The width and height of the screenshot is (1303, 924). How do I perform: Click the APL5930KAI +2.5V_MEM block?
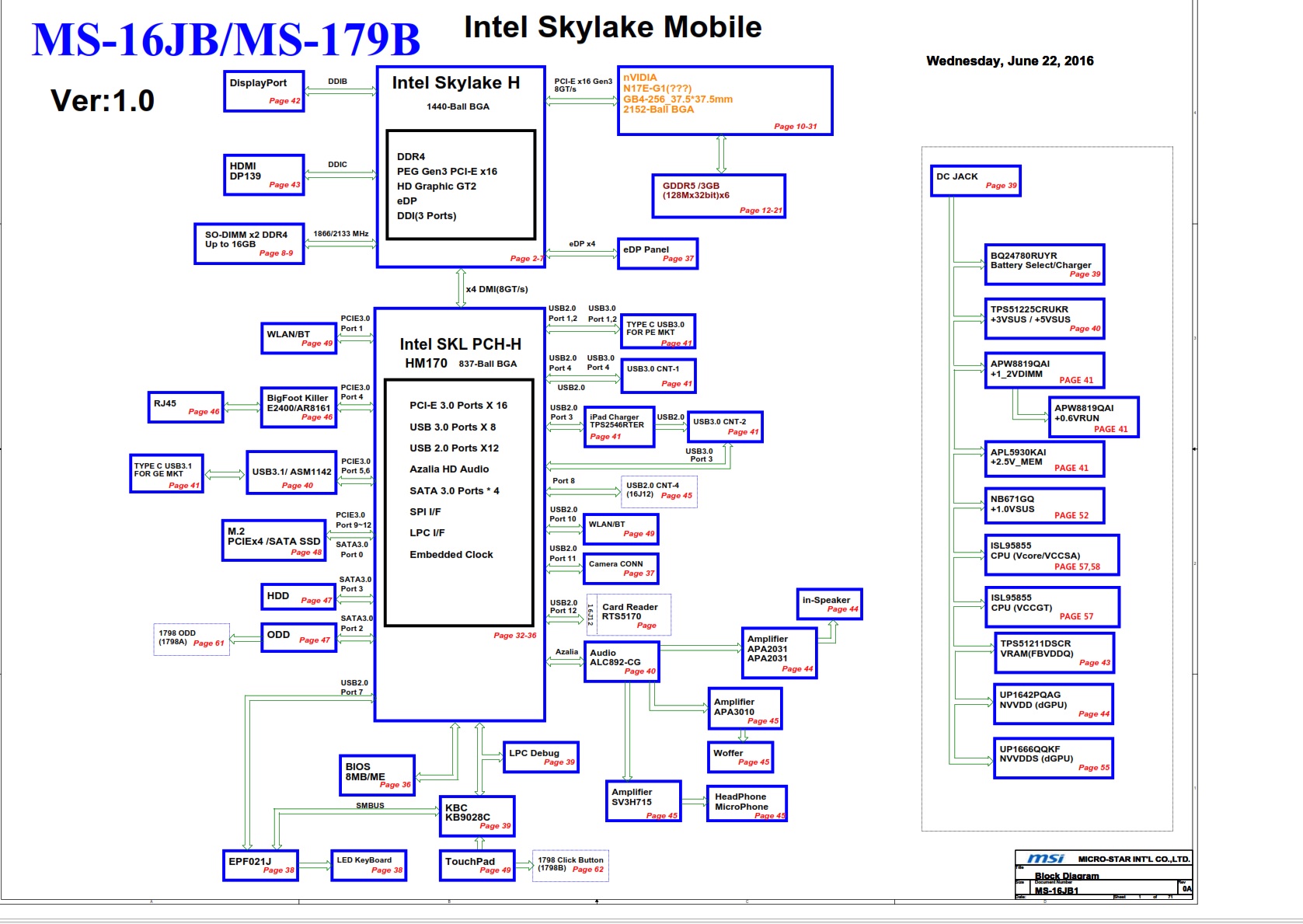(x=1044, y=459)
